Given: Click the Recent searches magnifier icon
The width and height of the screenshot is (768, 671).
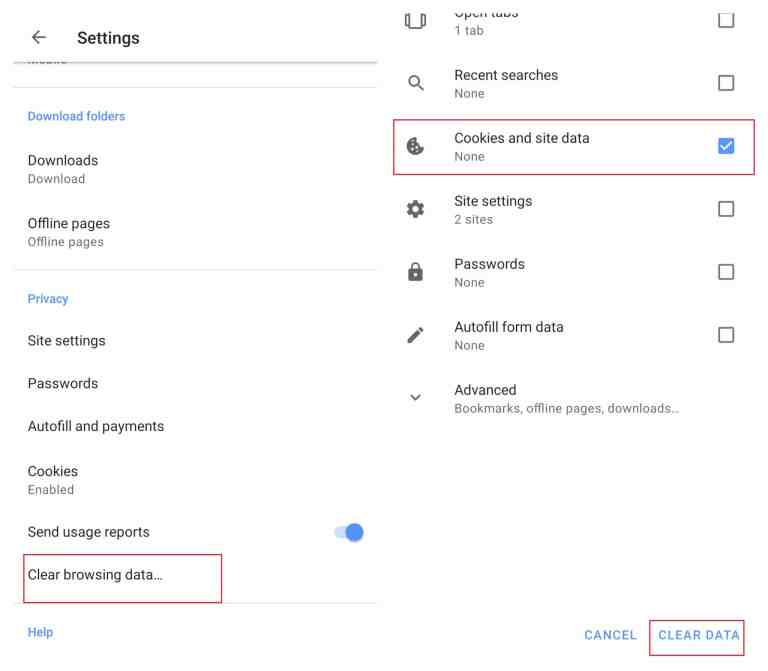Looking at the screenshot, I should [416, 83].
